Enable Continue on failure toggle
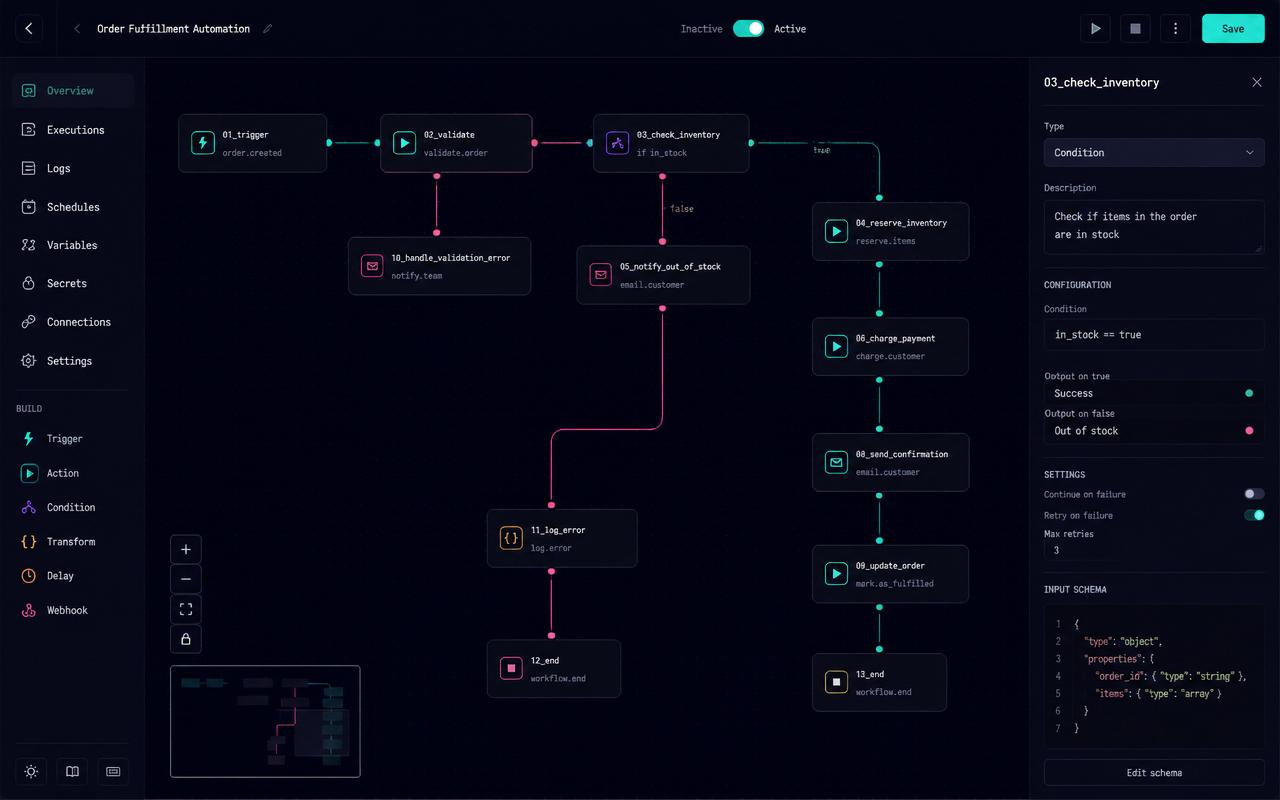Image resolution: width=1280 pixels, height=800 pixels. point(1254,494)
